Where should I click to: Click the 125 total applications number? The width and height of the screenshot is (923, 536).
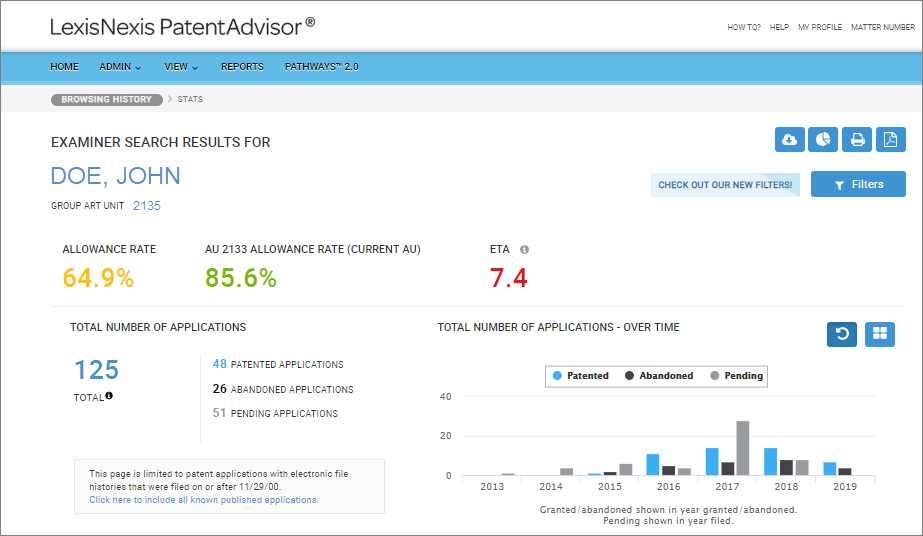pyautogui.click(x=97, y=370)
